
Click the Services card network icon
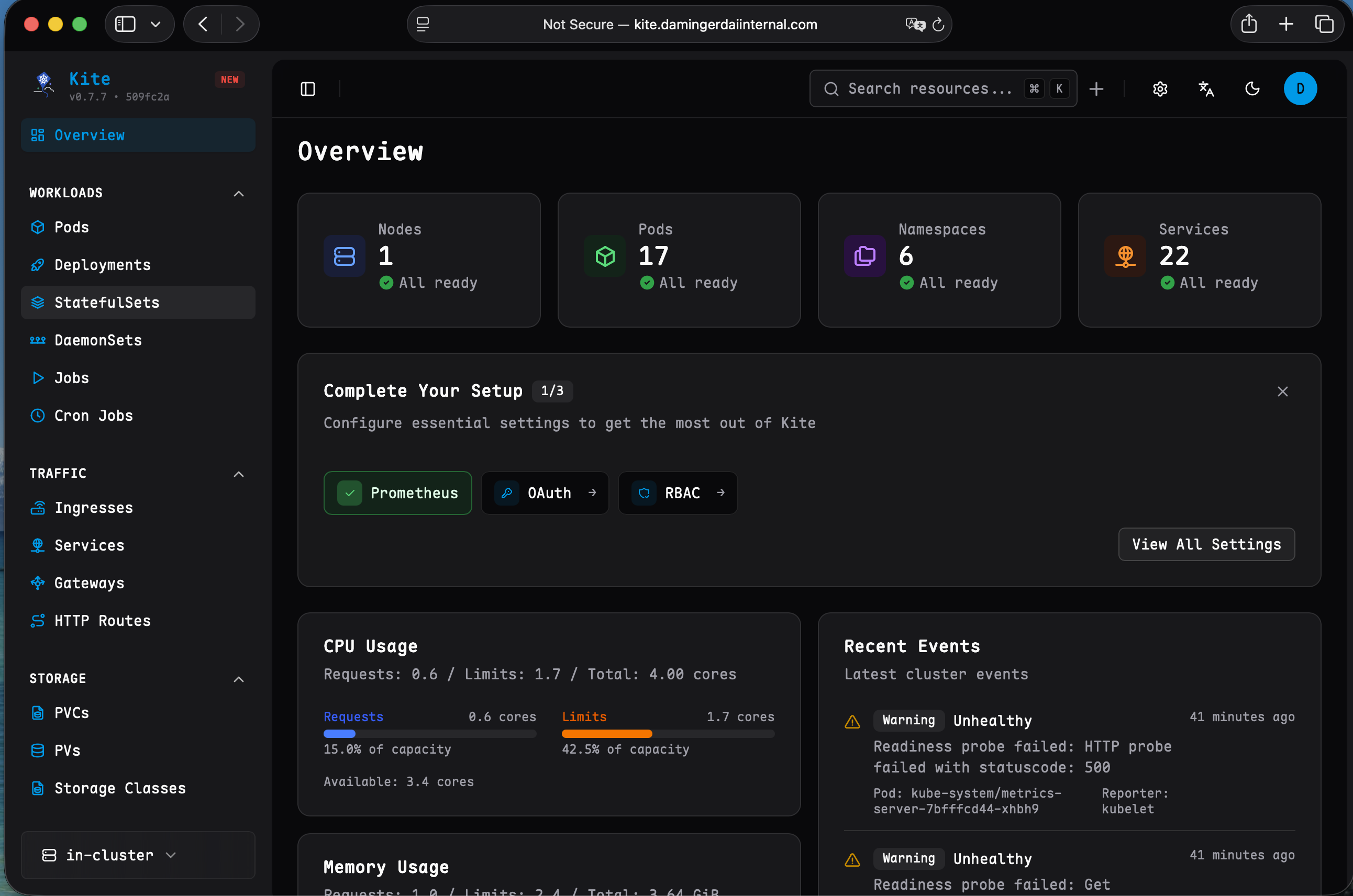tap(1125, 256)
